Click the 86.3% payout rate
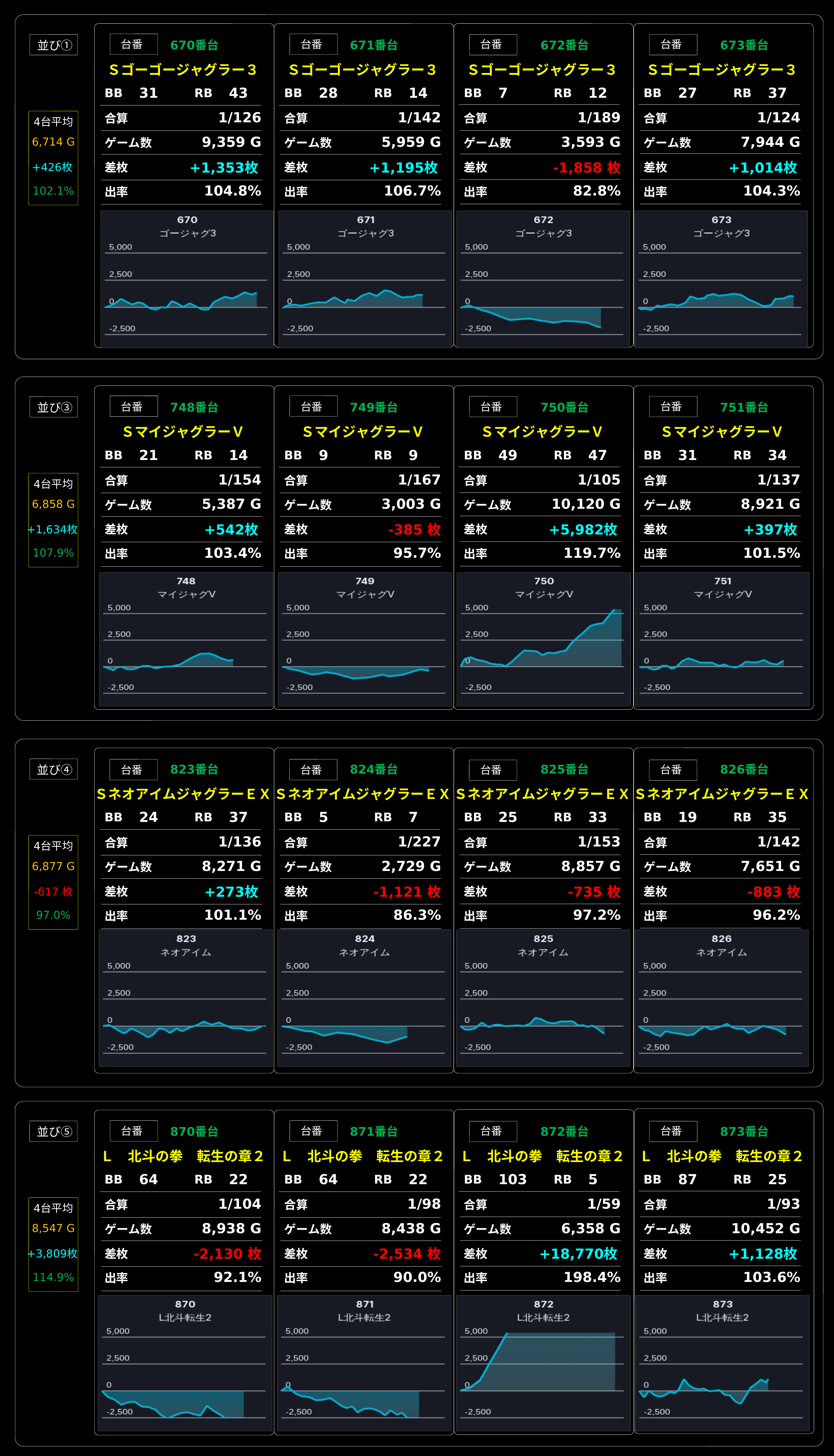The height and width of the screenshot is (1456, 834). click(417, 915)
